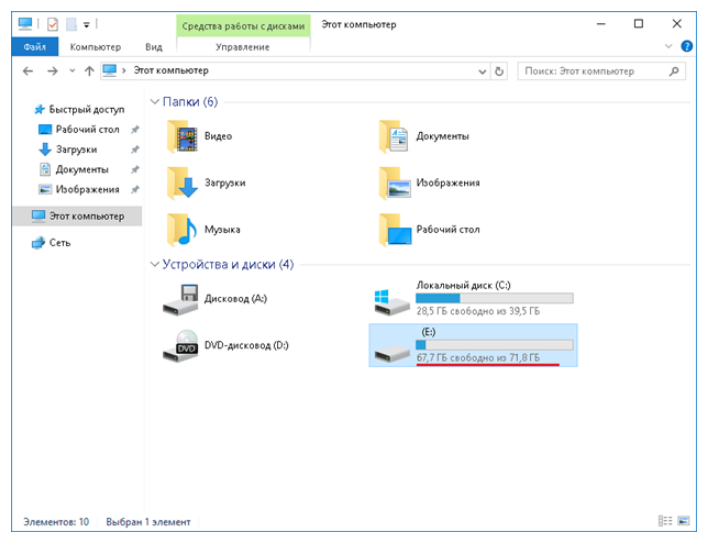Viewport: 703px width, 538px height.
Task: Select Загрузки in quick access
Action: click(76, 149)
